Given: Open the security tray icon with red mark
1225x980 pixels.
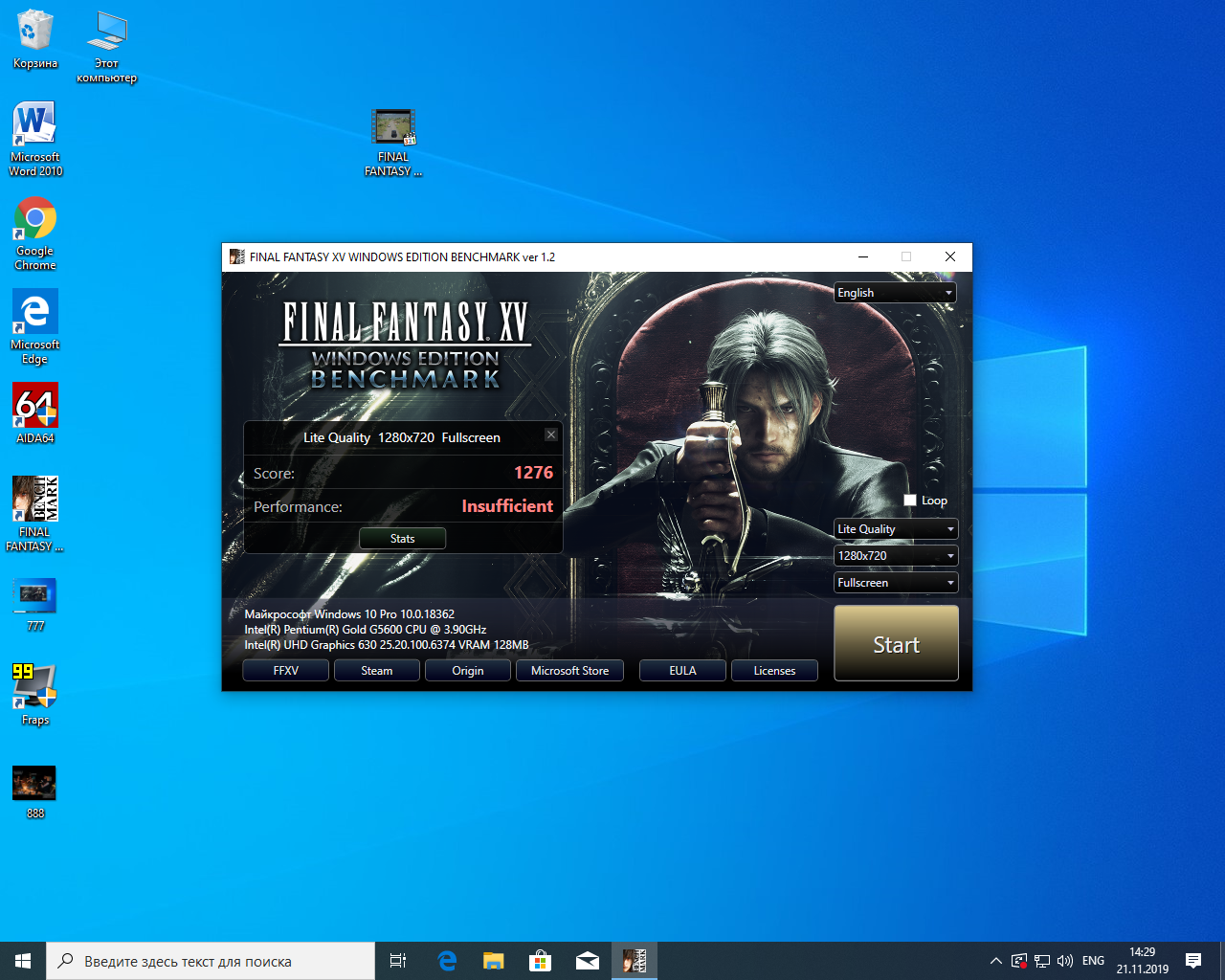Looking at the screenshot, I should (x=1019, y=961).
